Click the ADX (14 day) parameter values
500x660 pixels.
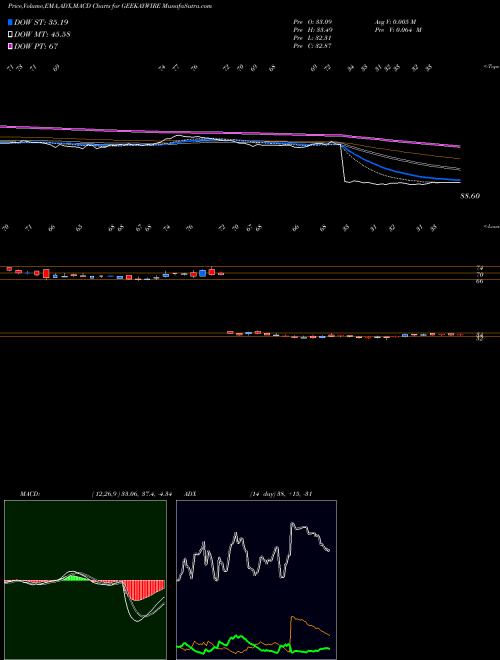pyautogui.click(x=280, y=494)
